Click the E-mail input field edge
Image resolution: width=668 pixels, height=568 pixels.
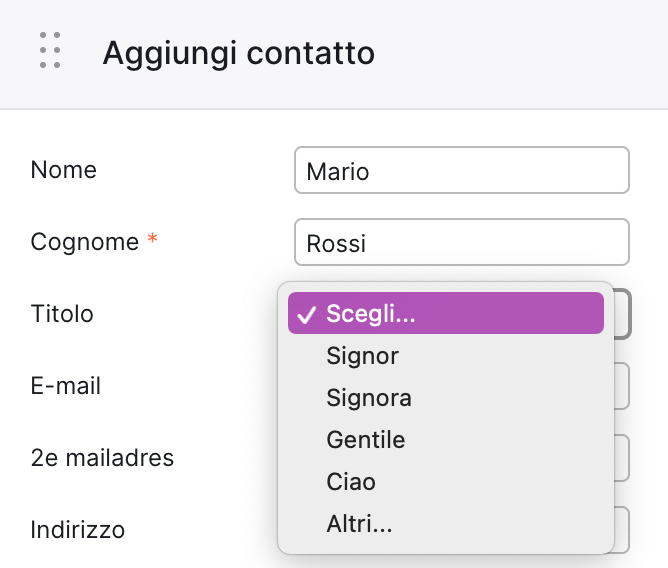click(x=622, y=386)
